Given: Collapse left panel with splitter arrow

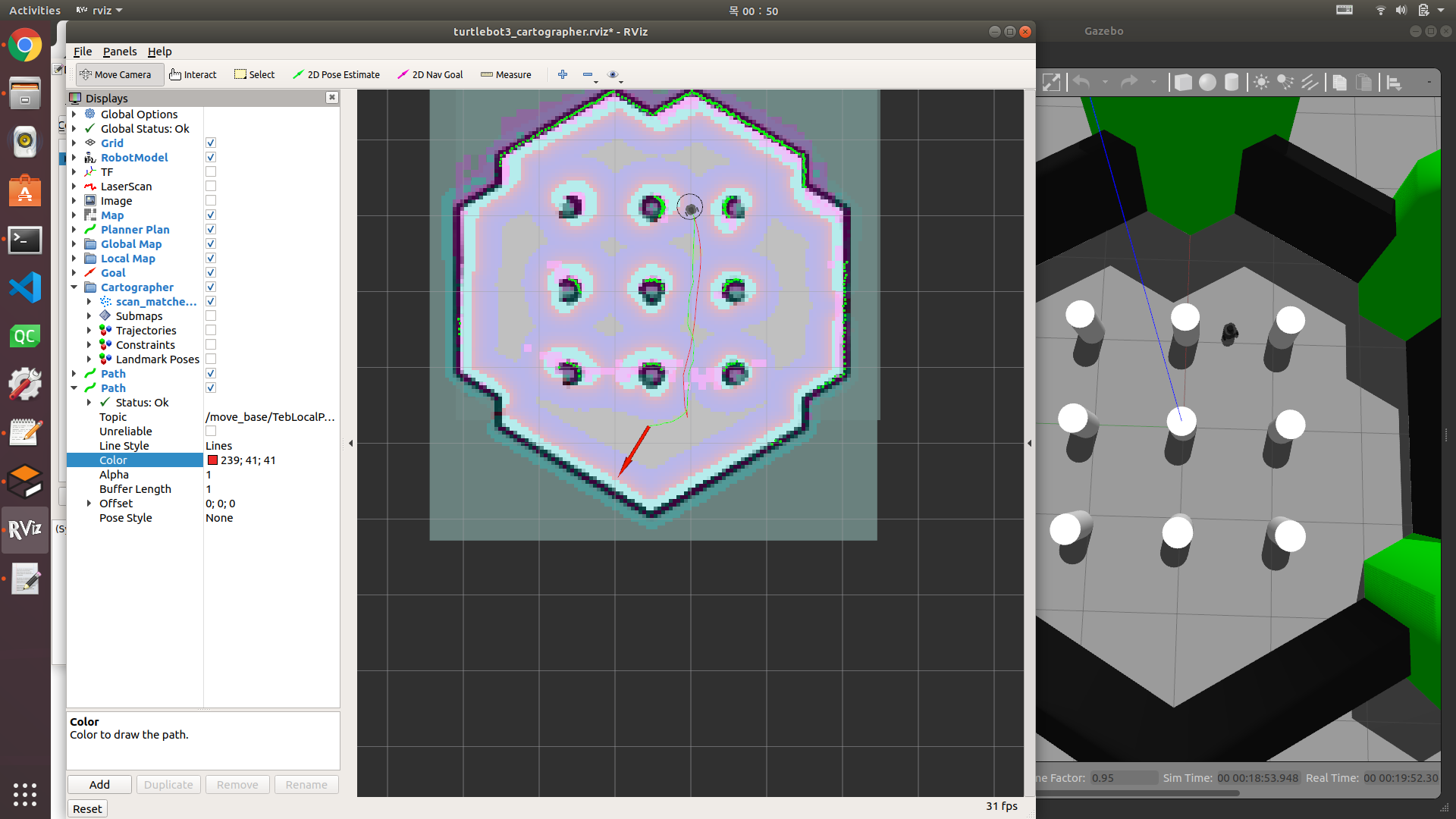Looking at the screenshot, I should tap(350, 443).
